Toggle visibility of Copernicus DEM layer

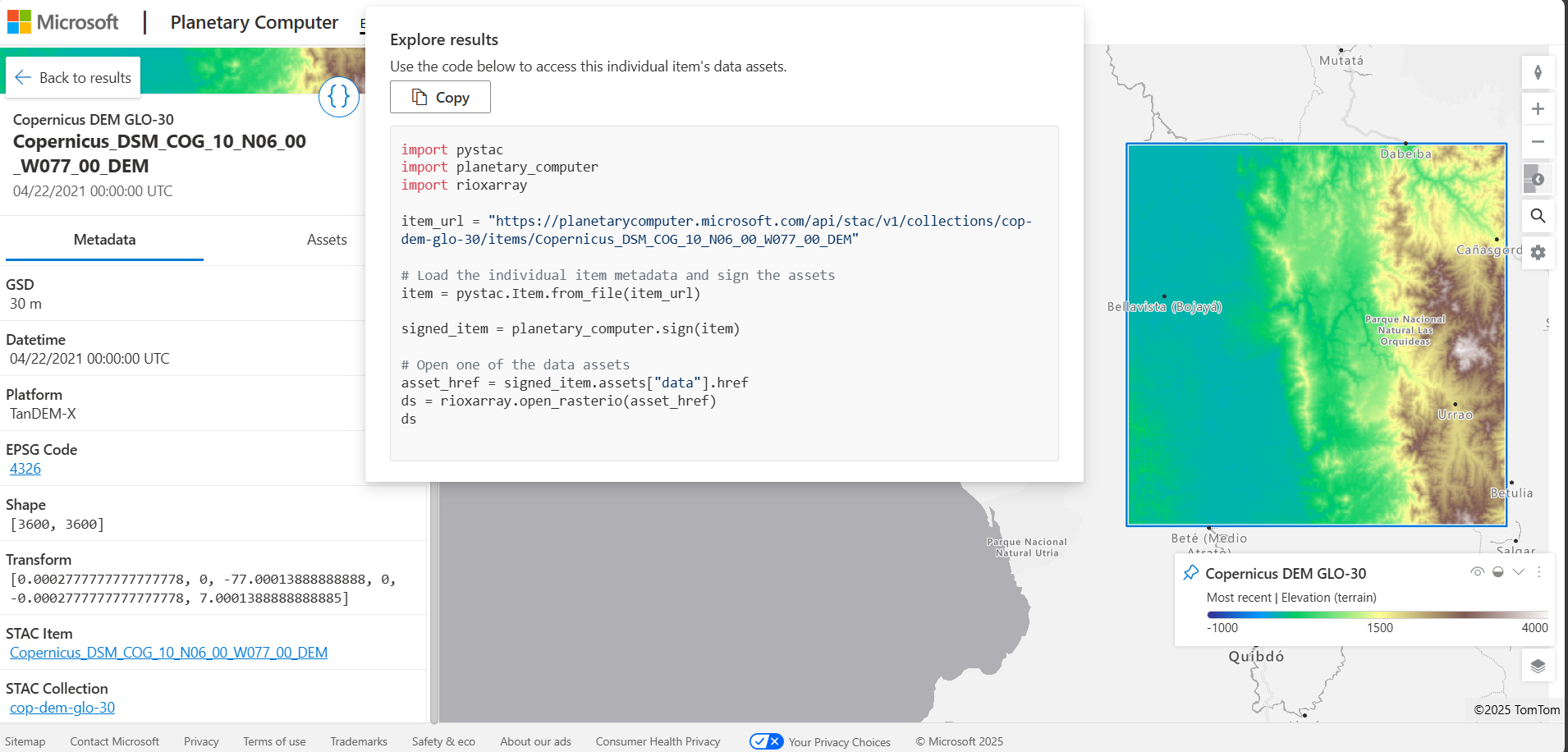click(x=1477, y=572)
